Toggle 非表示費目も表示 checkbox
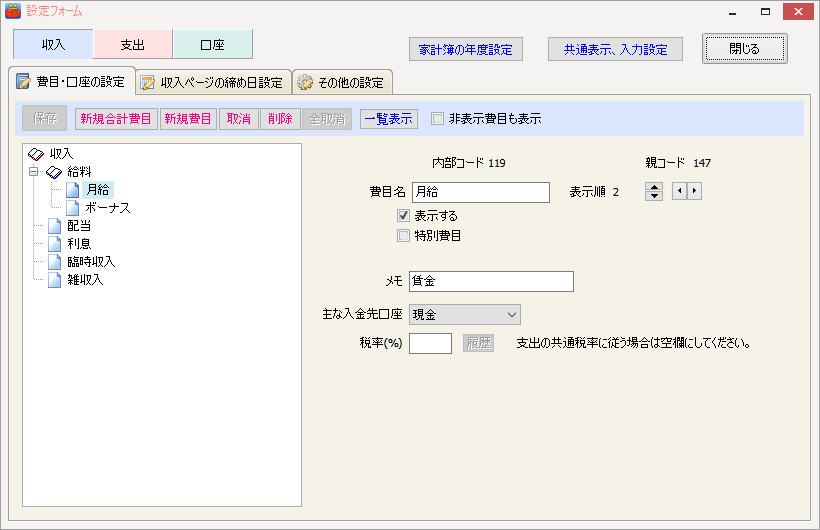 click(437, 119)
